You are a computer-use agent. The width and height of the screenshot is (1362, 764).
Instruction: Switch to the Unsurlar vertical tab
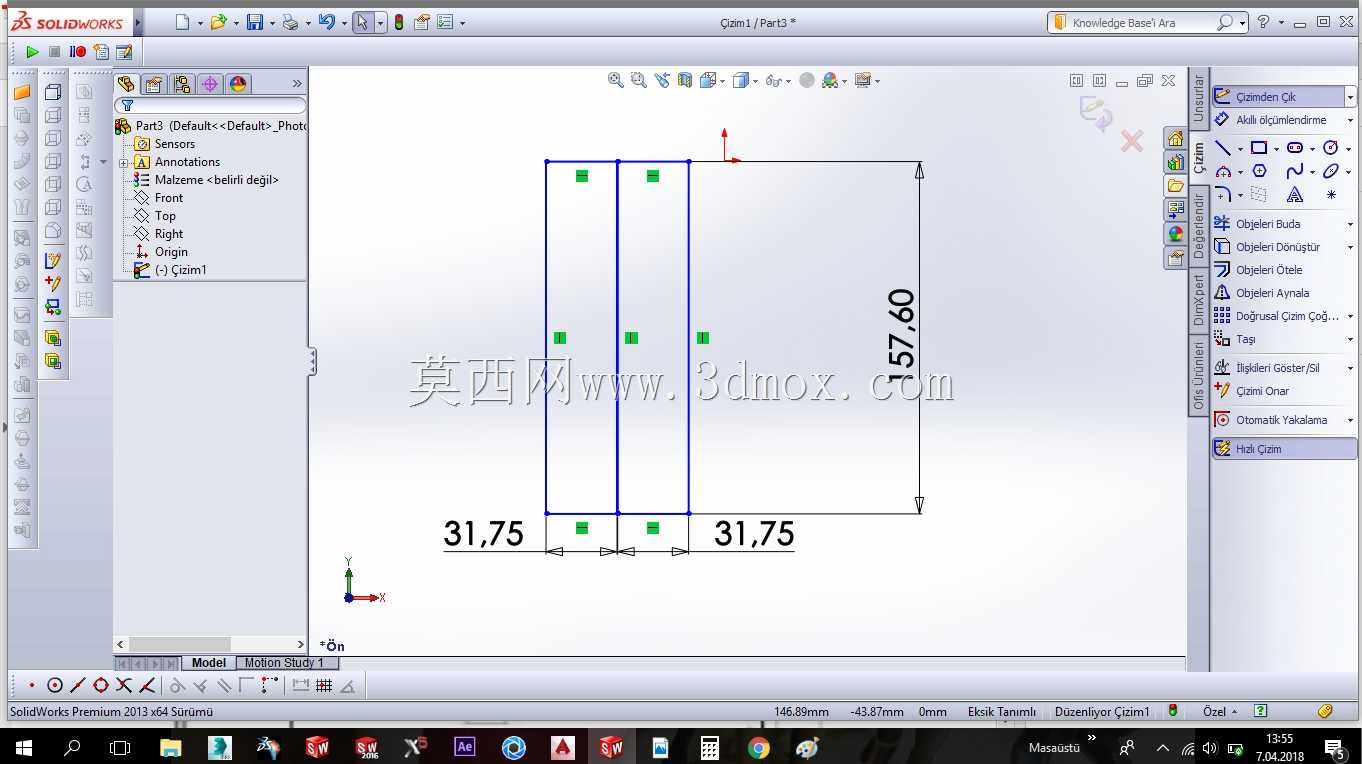pyautogui.click(x=1198, y=99)
